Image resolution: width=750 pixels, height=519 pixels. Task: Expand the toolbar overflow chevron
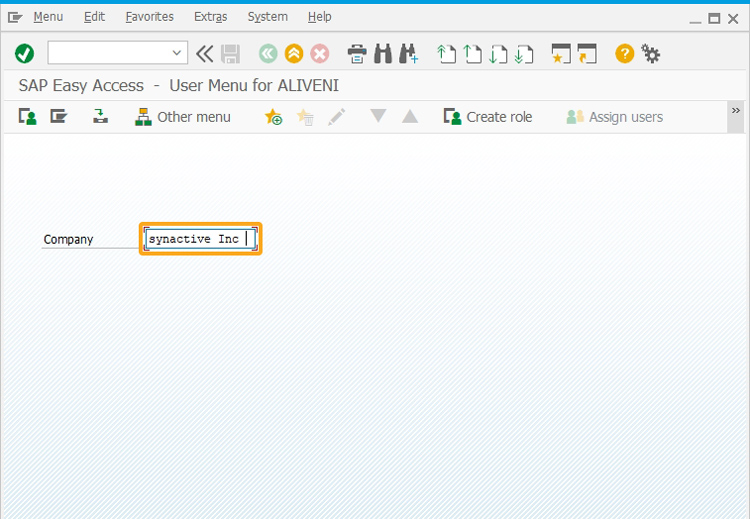pos(736,111)
